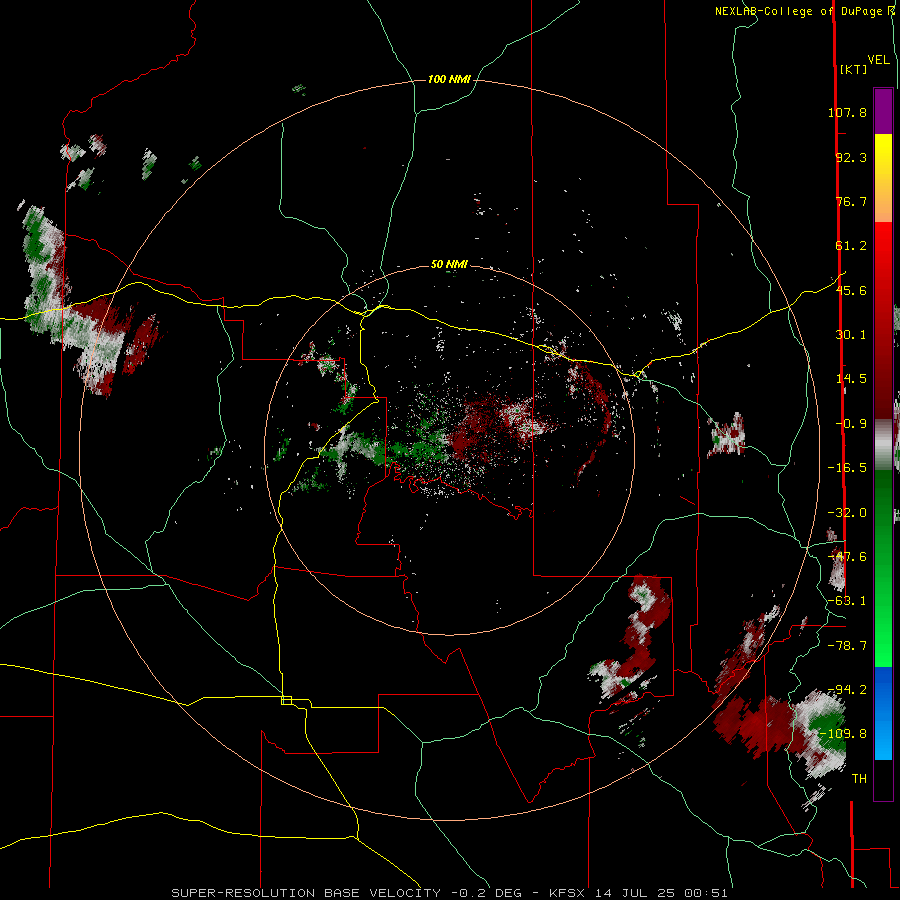Click the 76.7 value on velocity scale
The image size is (900, 900).
pyautogui.click(x=851, y=201)
